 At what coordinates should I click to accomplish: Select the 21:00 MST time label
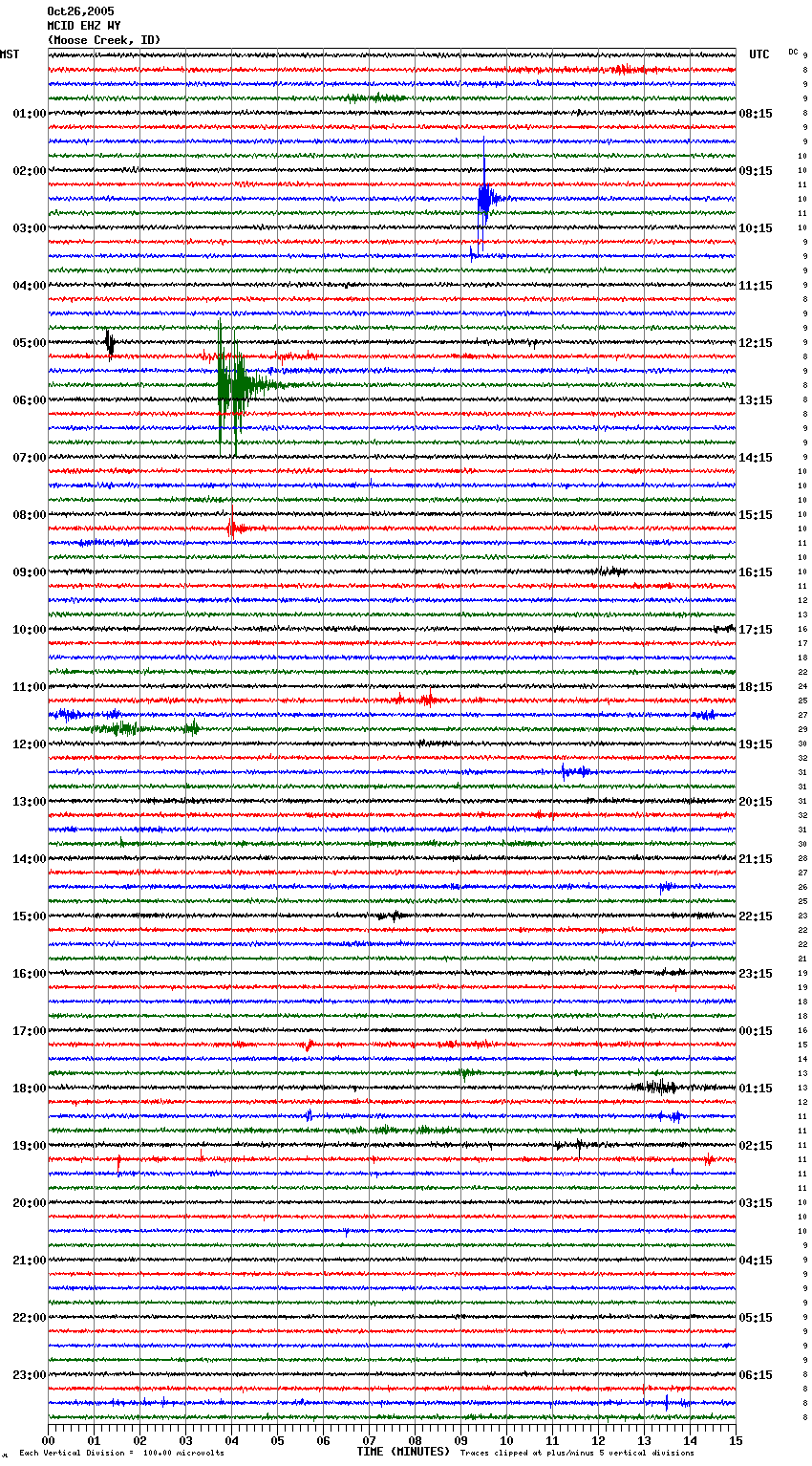29,1261
